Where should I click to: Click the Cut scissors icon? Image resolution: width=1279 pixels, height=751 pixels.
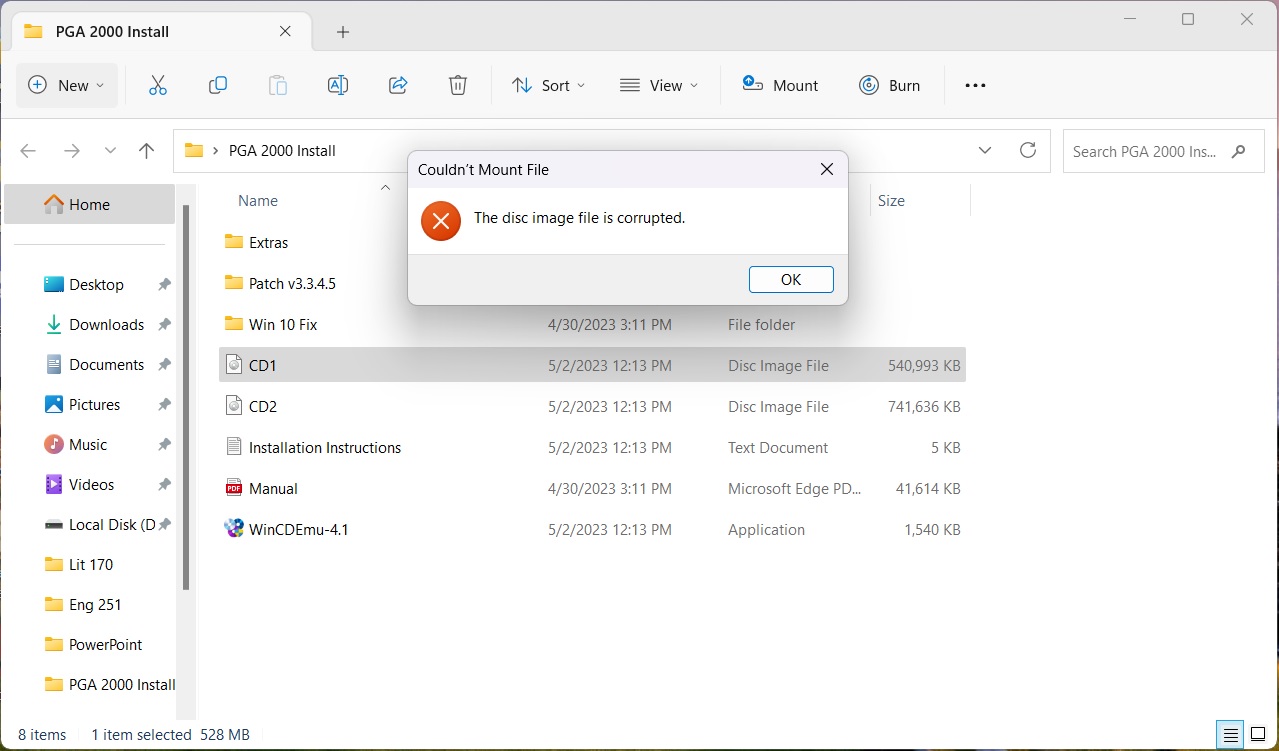point(157,85)
